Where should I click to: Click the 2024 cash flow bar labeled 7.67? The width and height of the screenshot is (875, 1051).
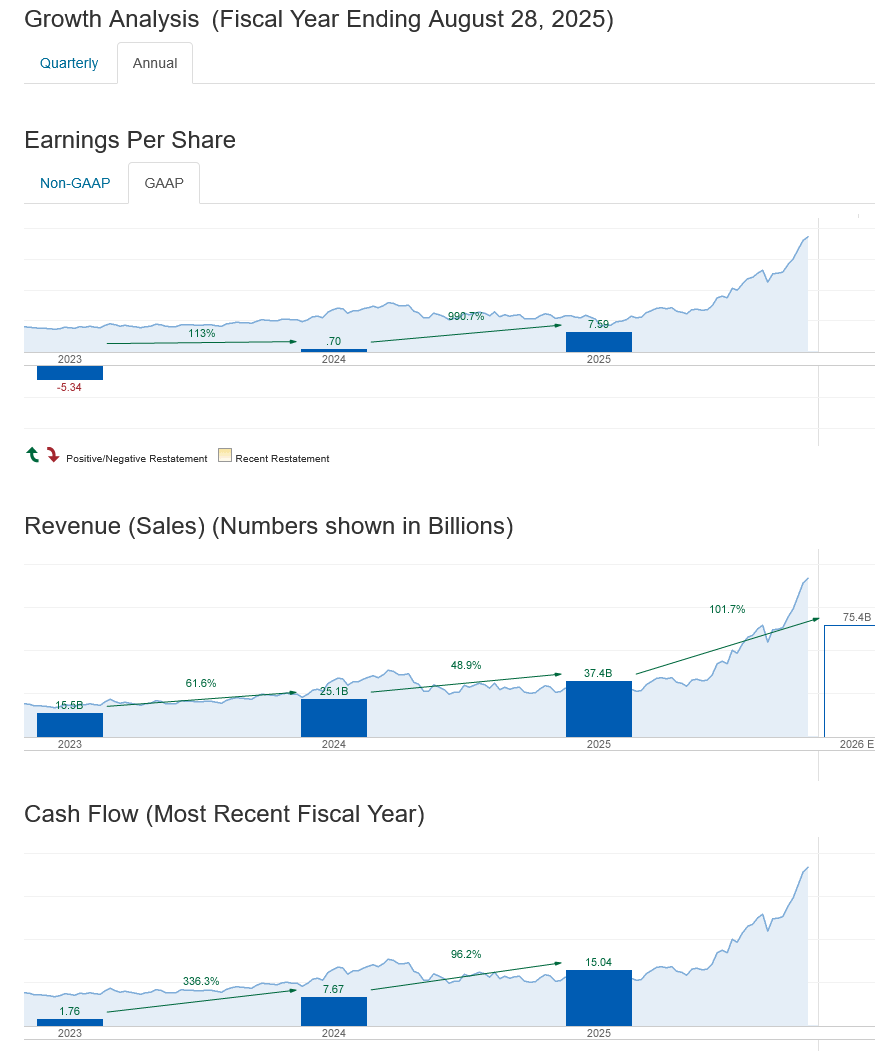(x=334, y=1011)
